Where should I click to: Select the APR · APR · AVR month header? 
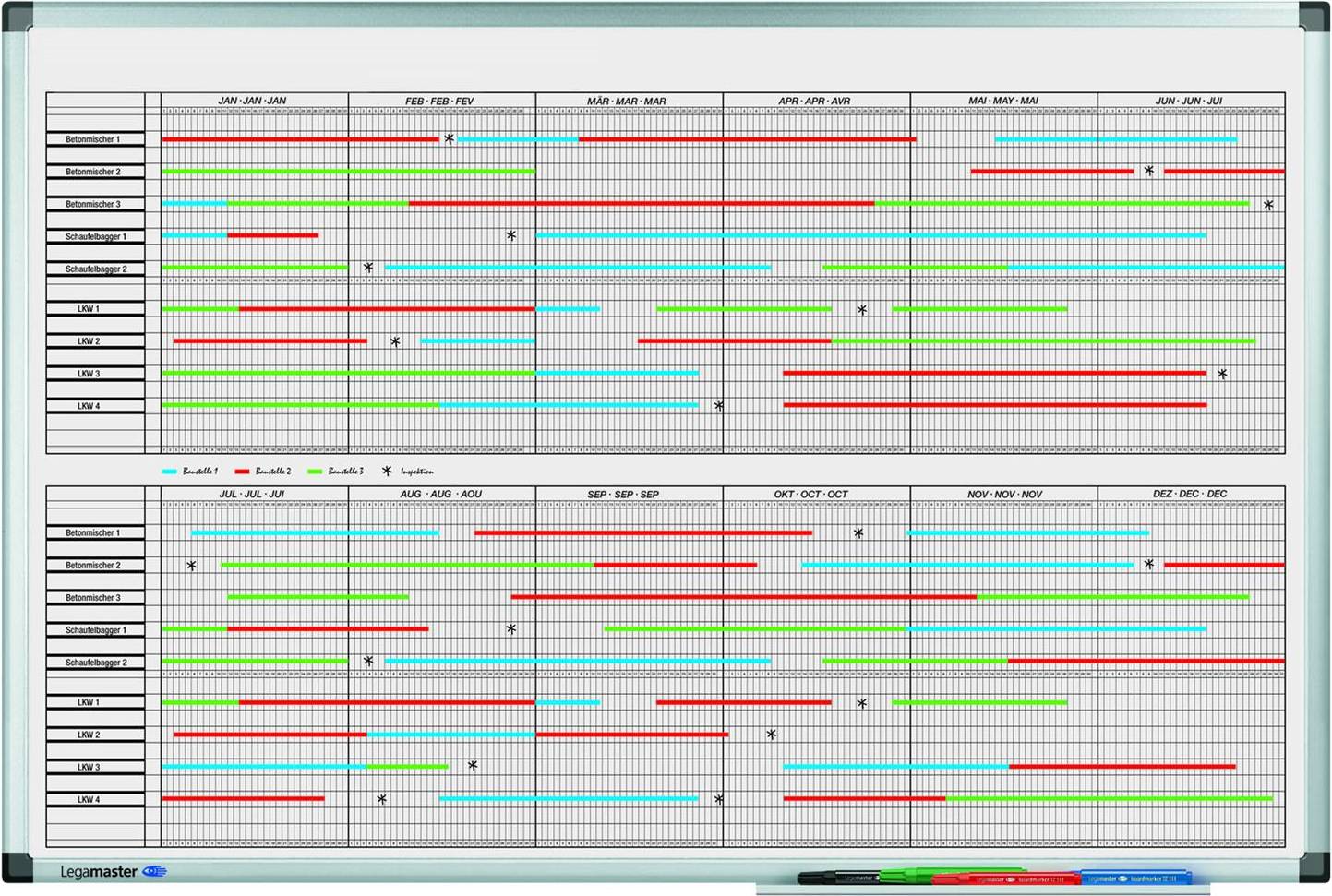pos(814,101)
